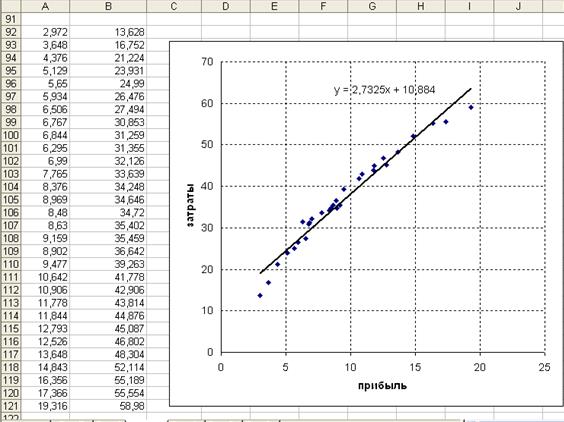Click cell with value 27,494
The height and width of the screenshot is (422, 564).
pyautogui.click(x=108, y=109)
